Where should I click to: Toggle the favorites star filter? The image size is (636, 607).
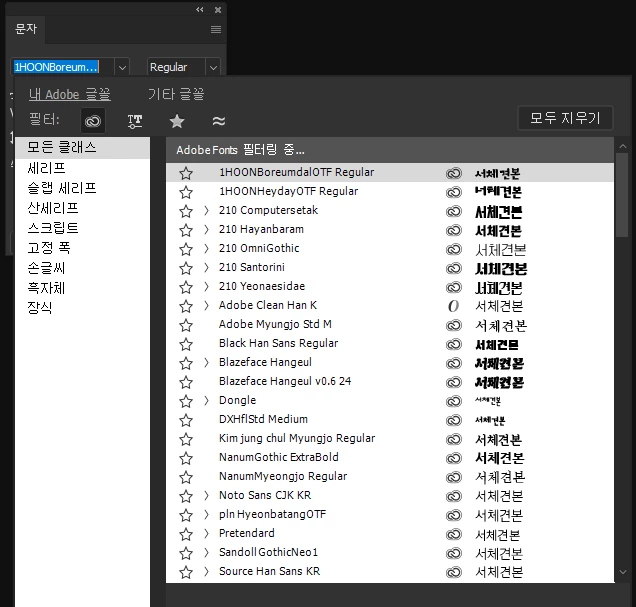pos(177,121)
